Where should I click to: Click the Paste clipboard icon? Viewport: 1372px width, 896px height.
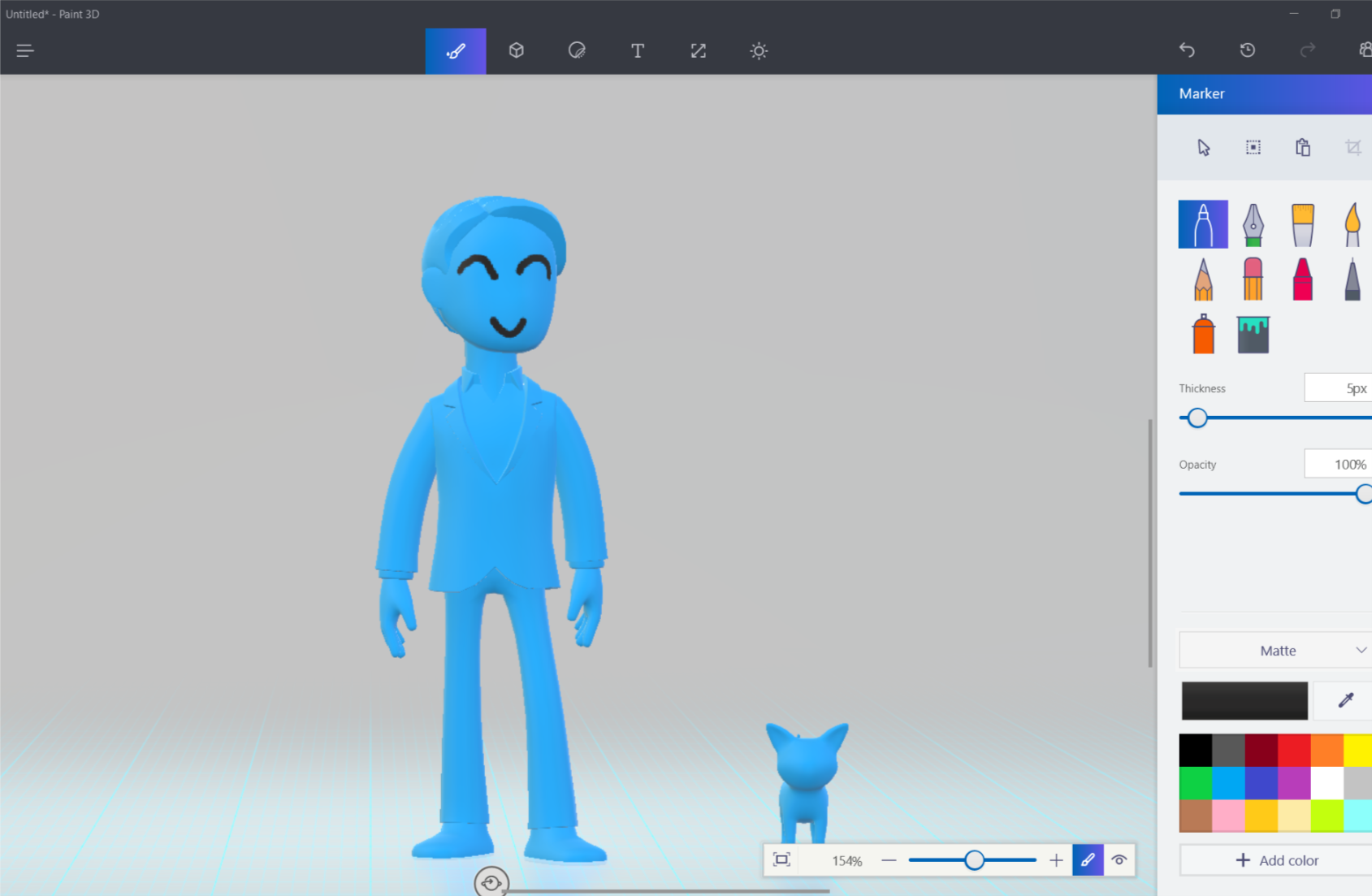click(x=1303, y=147)
